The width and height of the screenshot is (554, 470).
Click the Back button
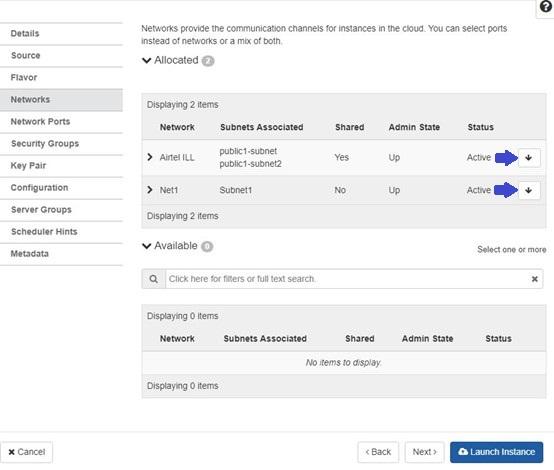[378, 452]
